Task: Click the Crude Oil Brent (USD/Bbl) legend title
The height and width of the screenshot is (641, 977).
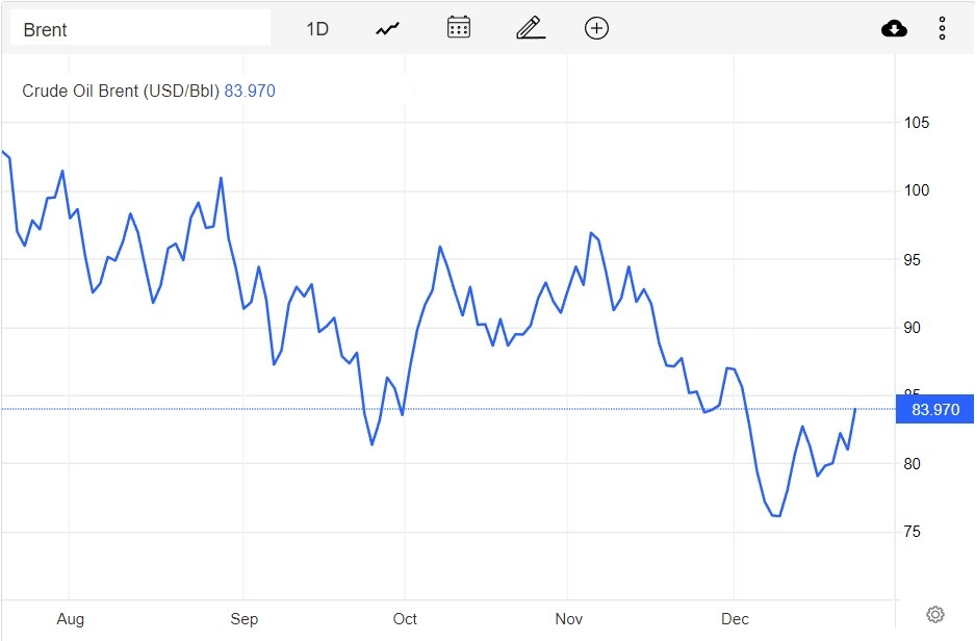Action: 120,91
